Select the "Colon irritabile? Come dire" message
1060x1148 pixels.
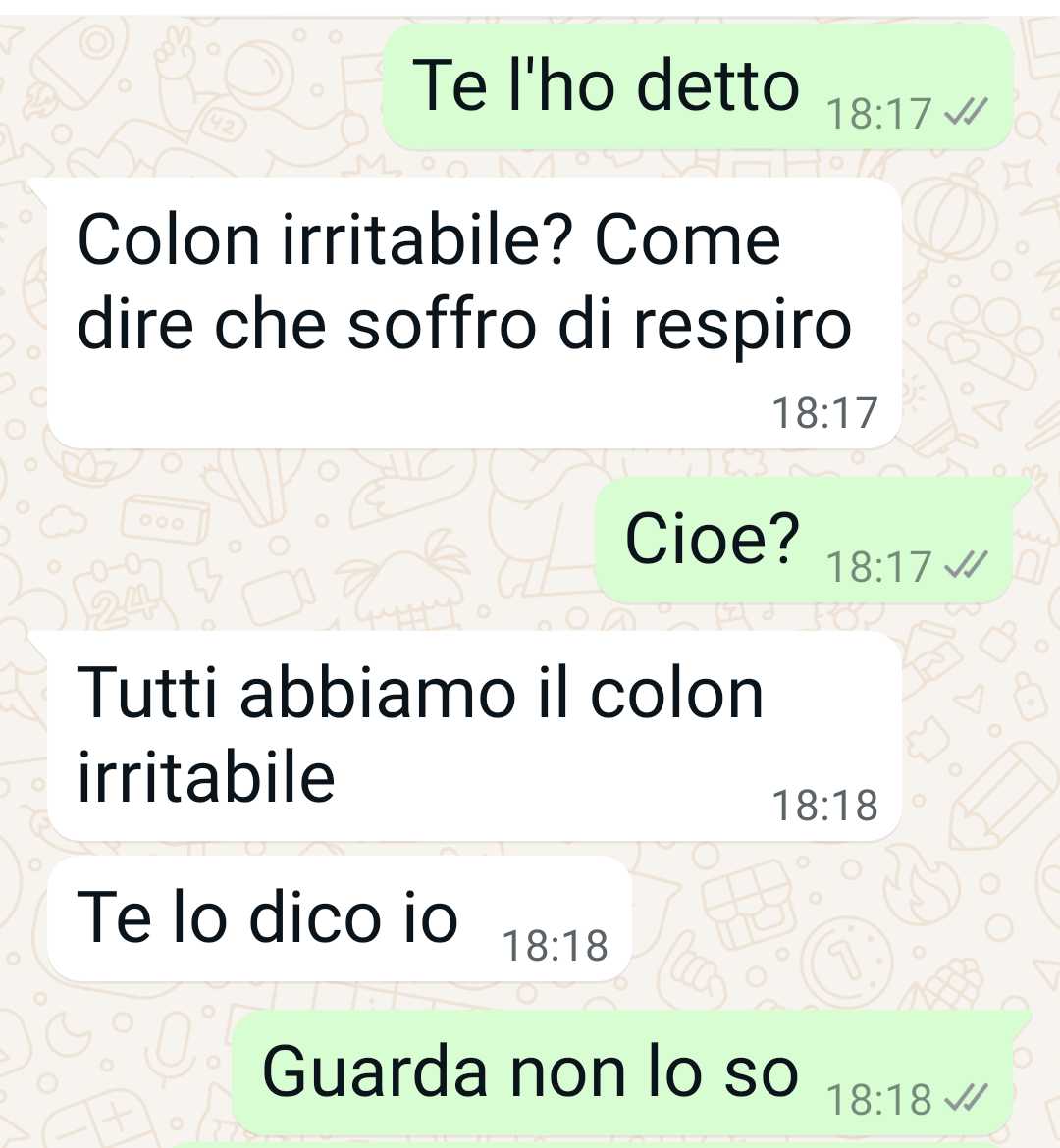click(474, 313)
